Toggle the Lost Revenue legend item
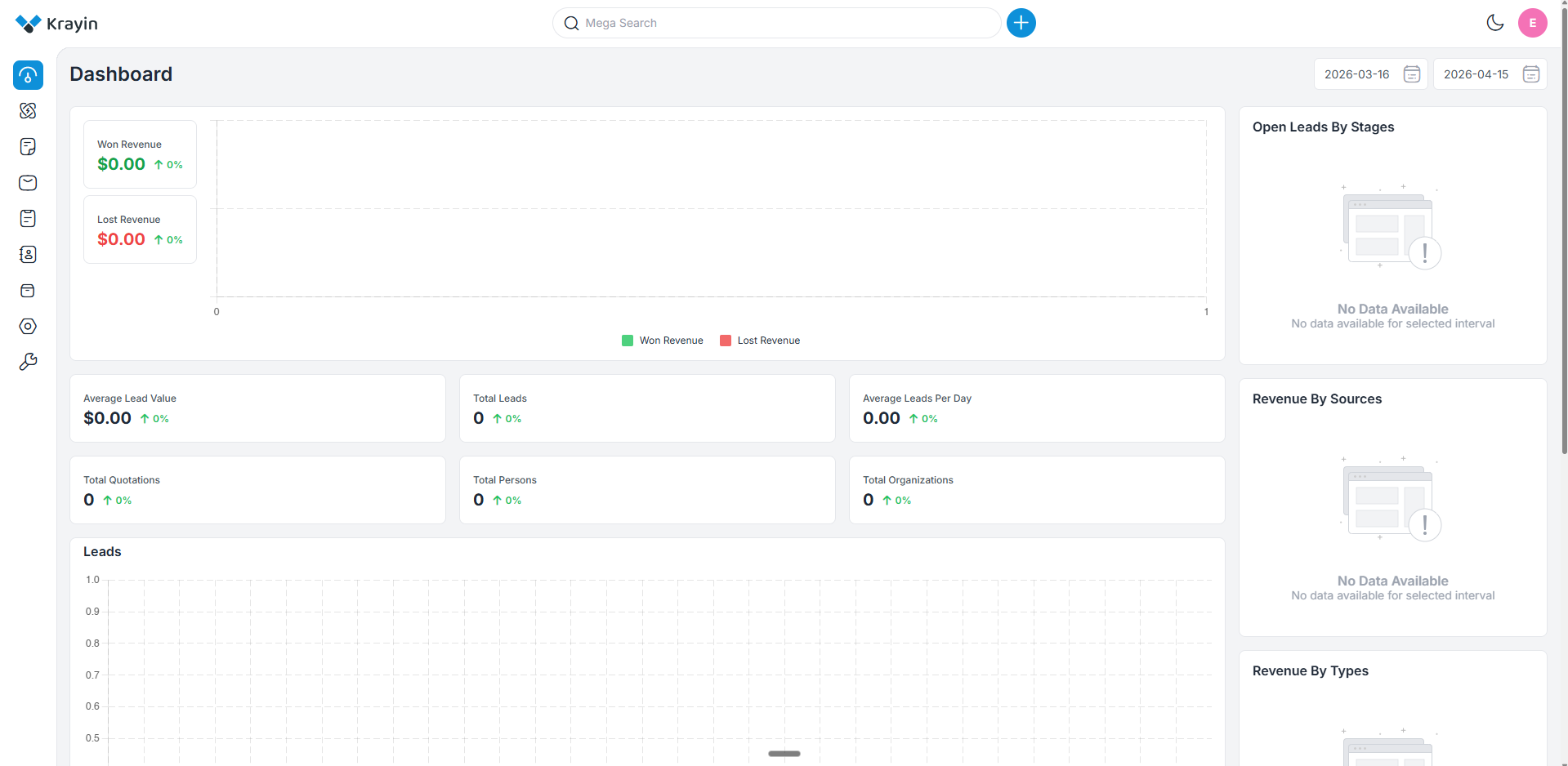 [759, 340]
